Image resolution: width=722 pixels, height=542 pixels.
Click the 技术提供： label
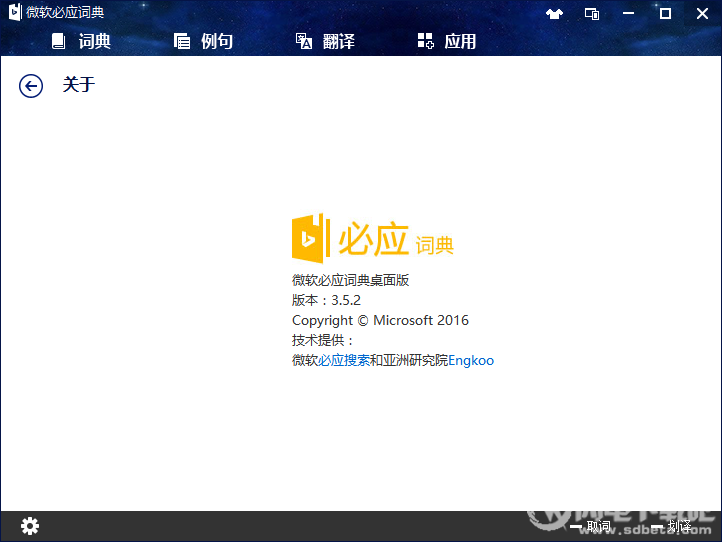323,340
